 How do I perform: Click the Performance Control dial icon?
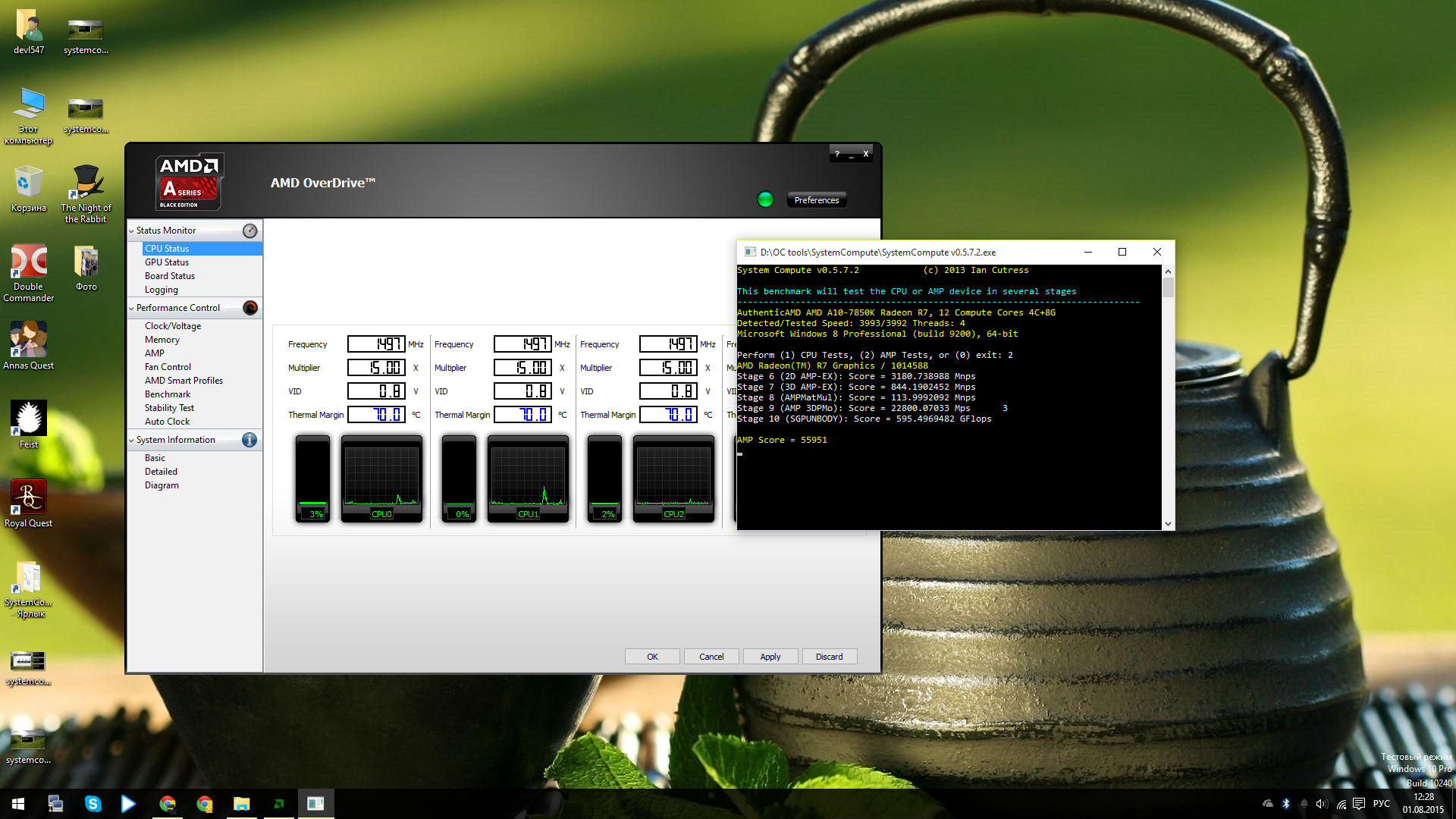coord(249,308)
